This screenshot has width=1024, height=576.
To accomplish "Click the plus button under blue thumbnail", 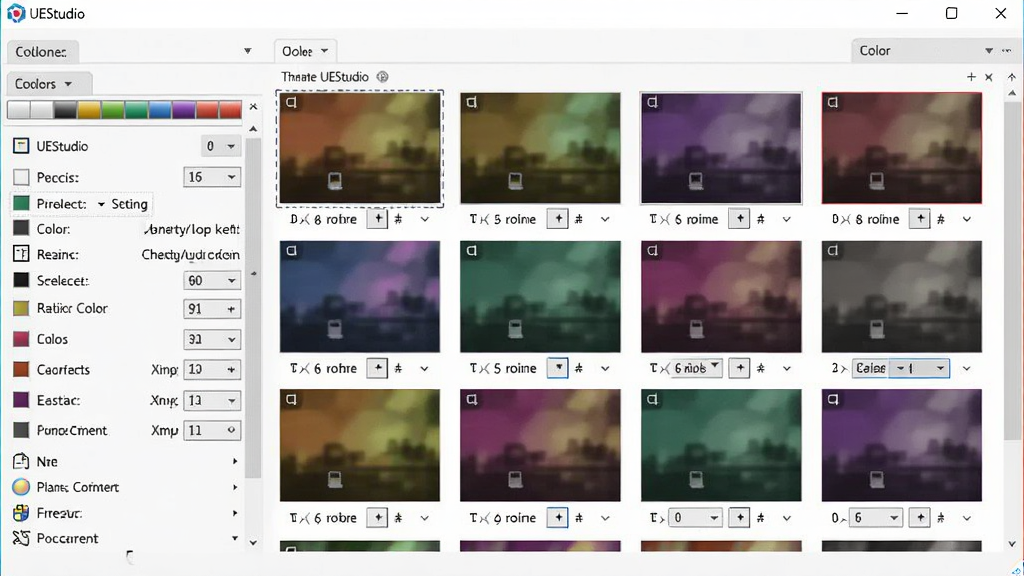I will point(377,368).
